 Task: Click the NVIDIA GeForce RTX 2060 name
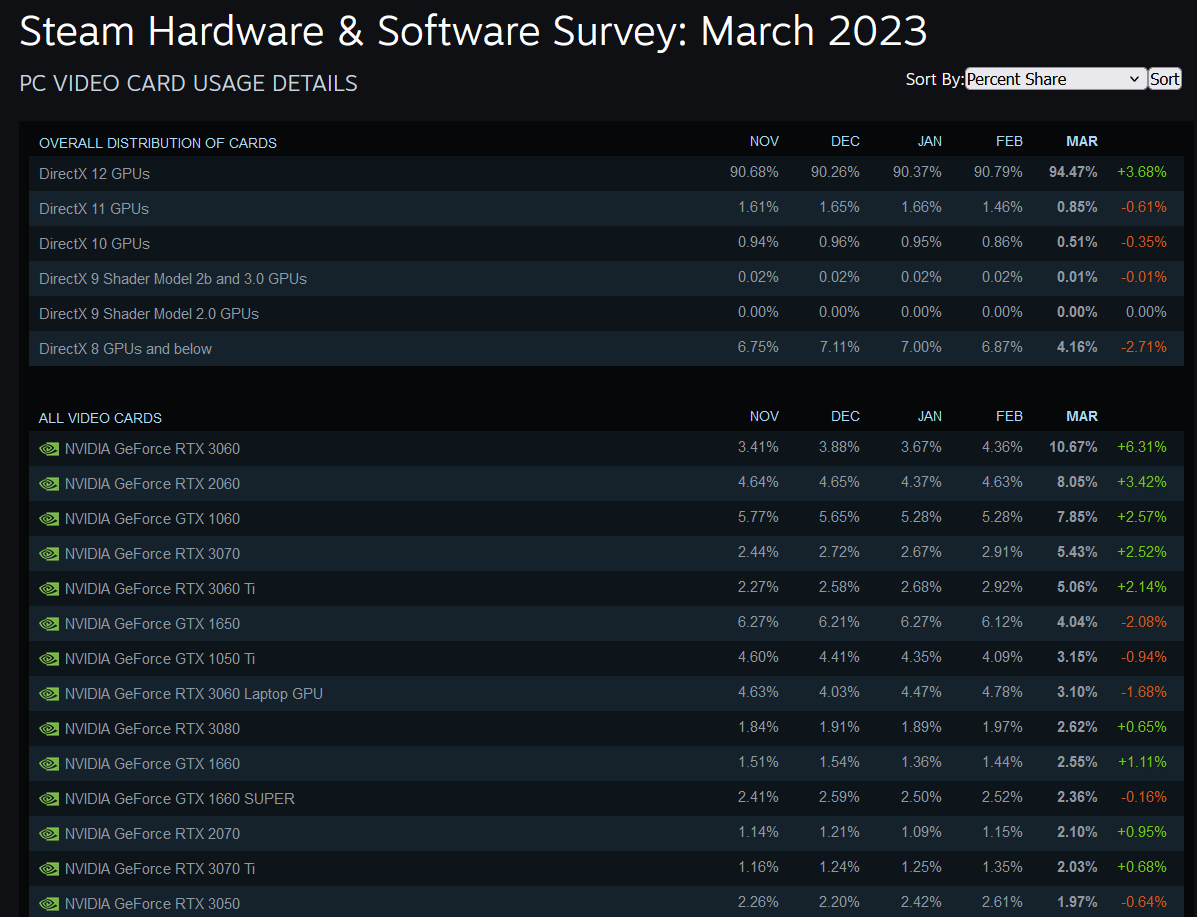(x=152, y=484)
